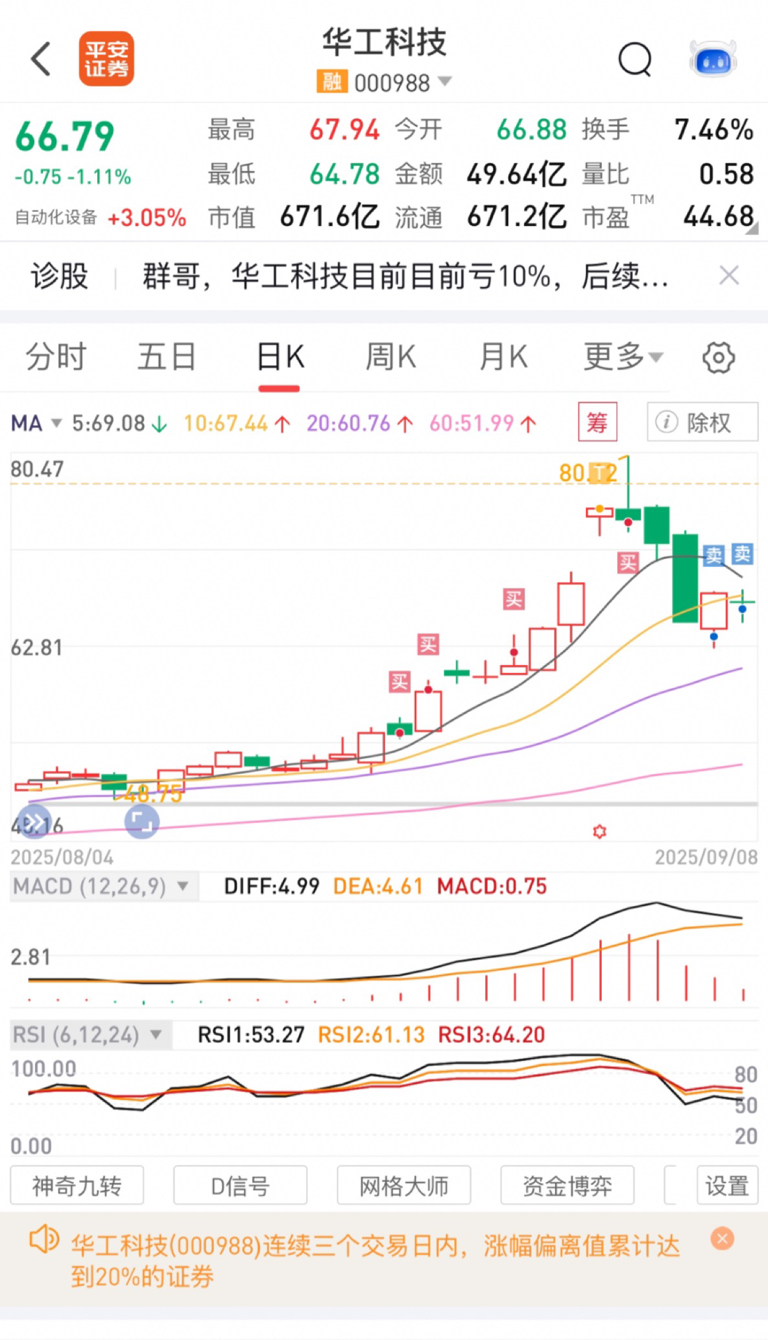The width and height of the screenshot is (768, 1340).
Task: Open the 神奇九转 indicator
Action: tap(77, 1186)
